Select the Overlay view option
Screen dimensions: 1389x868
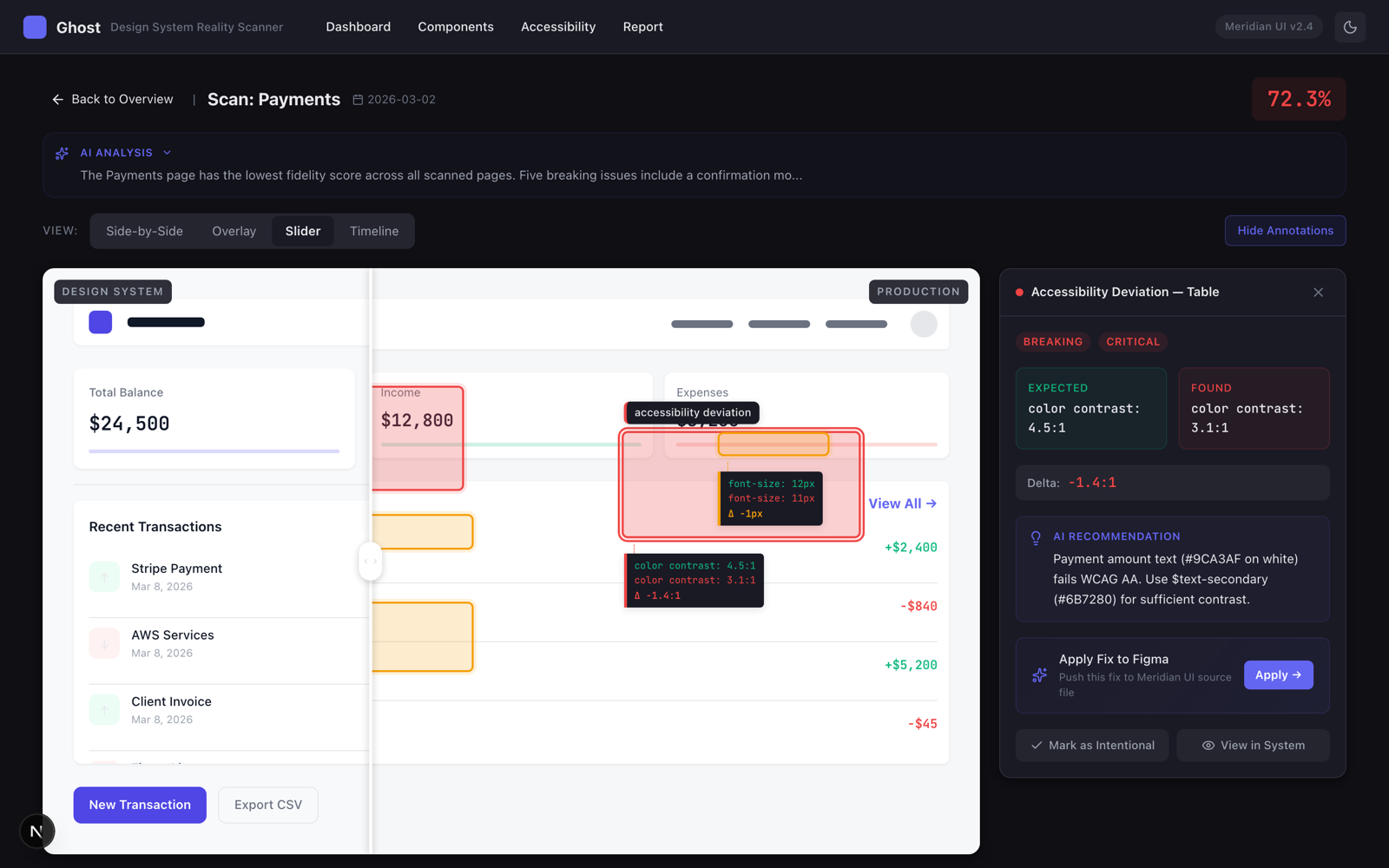pyautogui.click(x=234, y=231)
